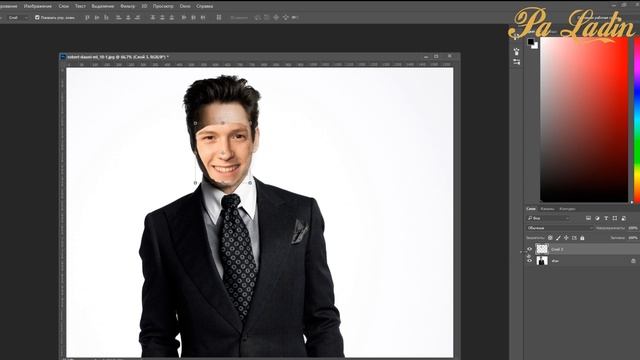Select the Слой 1 layer thumbnail

click(542, 249)
